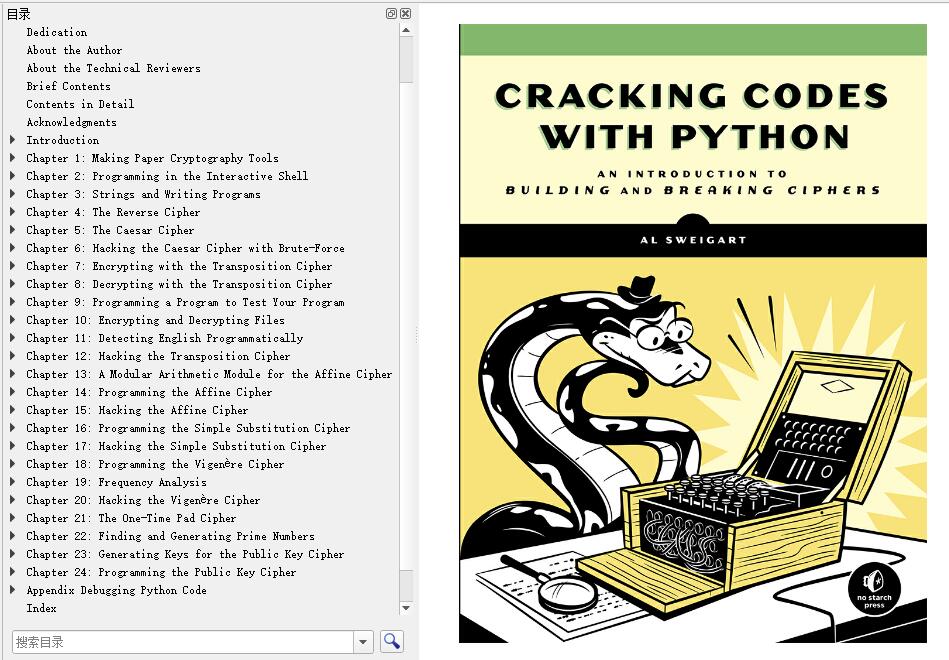Open Chapter 15 Hacking the Affine Cipher
The height and width of the screenshot is (660, 949).
[x=137, y=410]
